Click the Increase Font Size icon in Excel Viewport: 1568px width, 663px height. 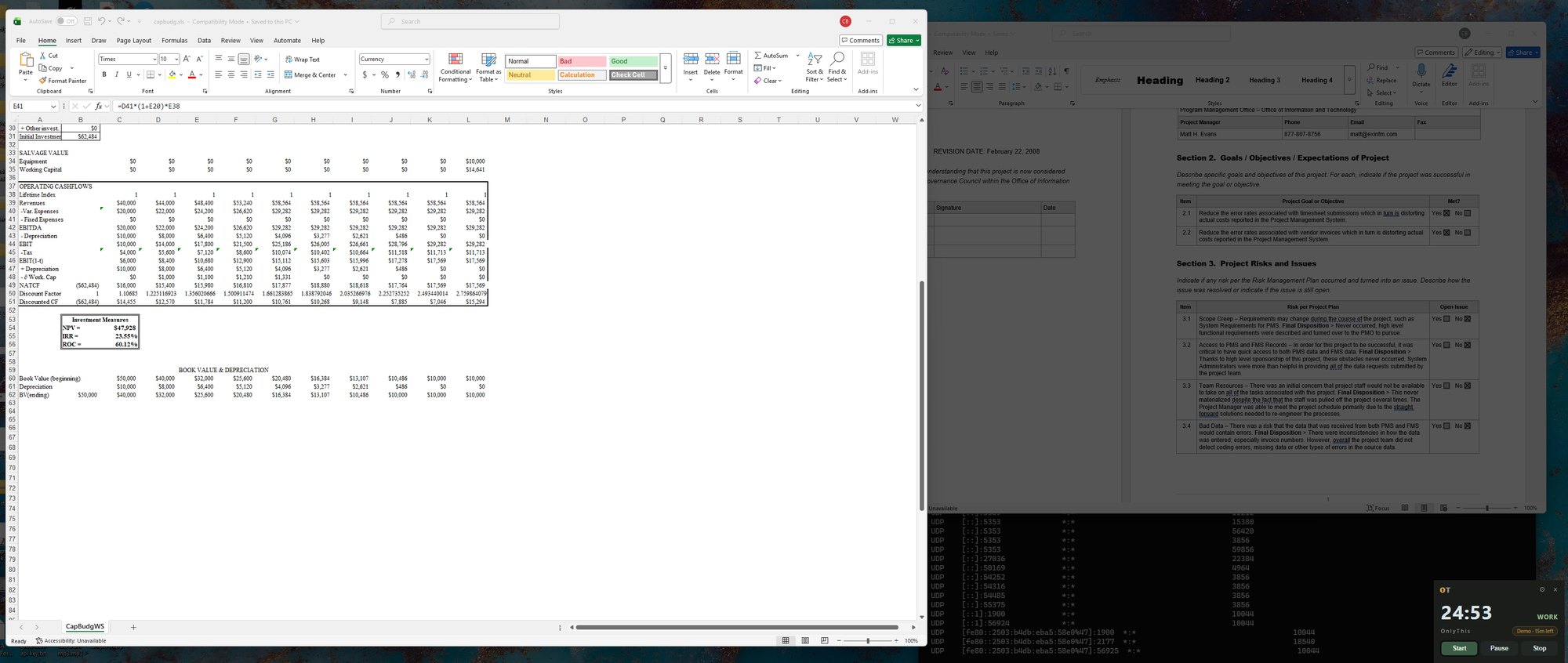[187, 59]
